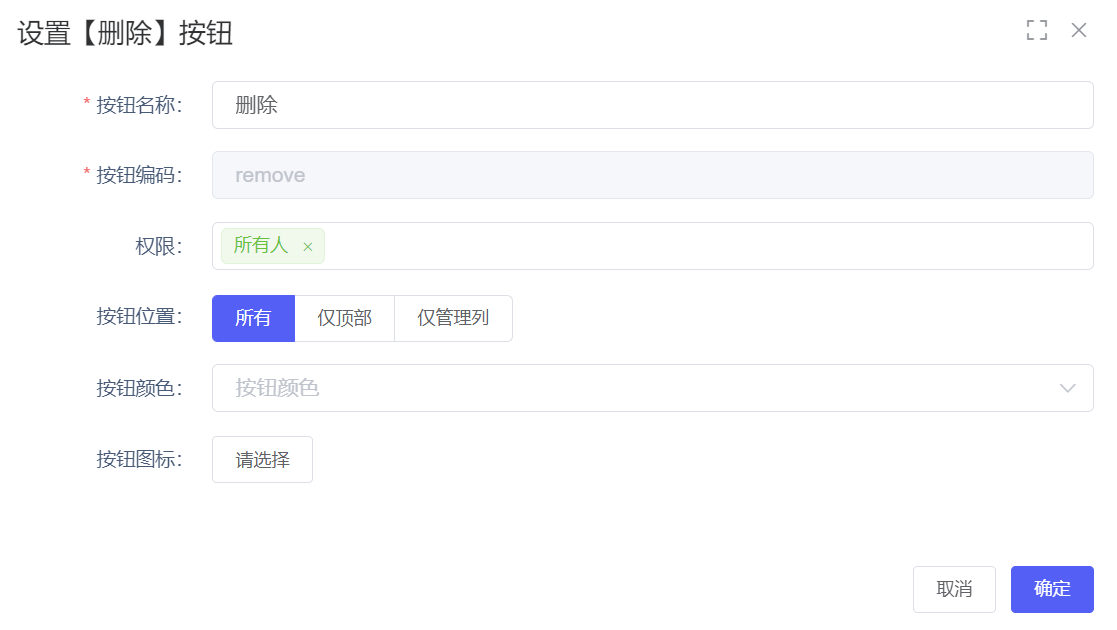
Task: Choose the 仅顶部 position option
Action: 344,318
